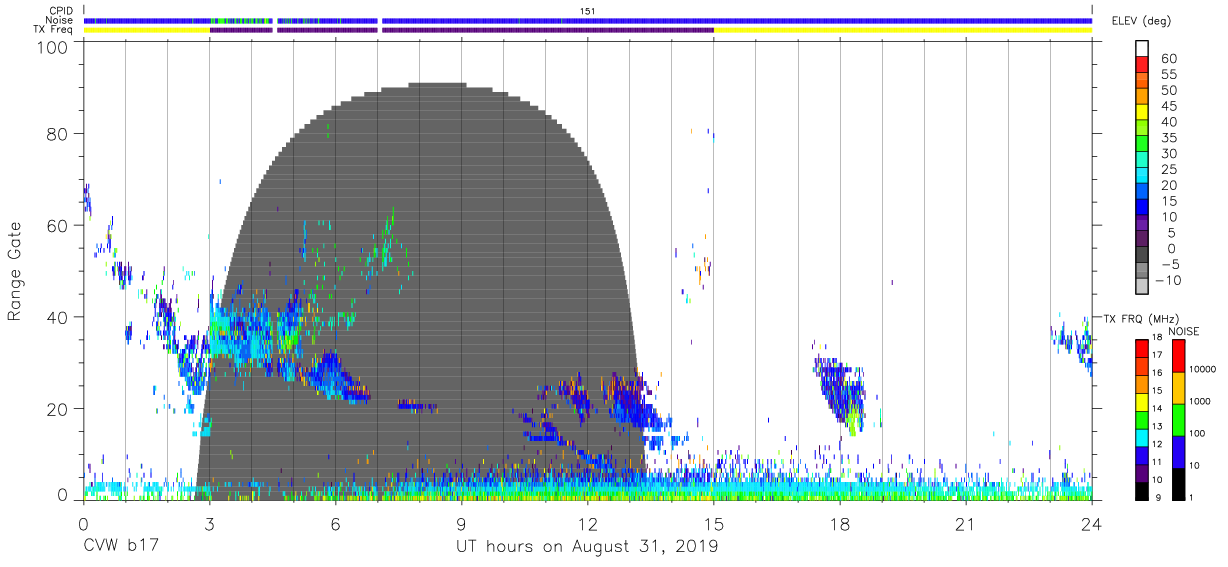This screenshot has height=567, width=1228.
Task: Click the TX FRQ colorbar value '17'
Action: (x=1159, y=355)
